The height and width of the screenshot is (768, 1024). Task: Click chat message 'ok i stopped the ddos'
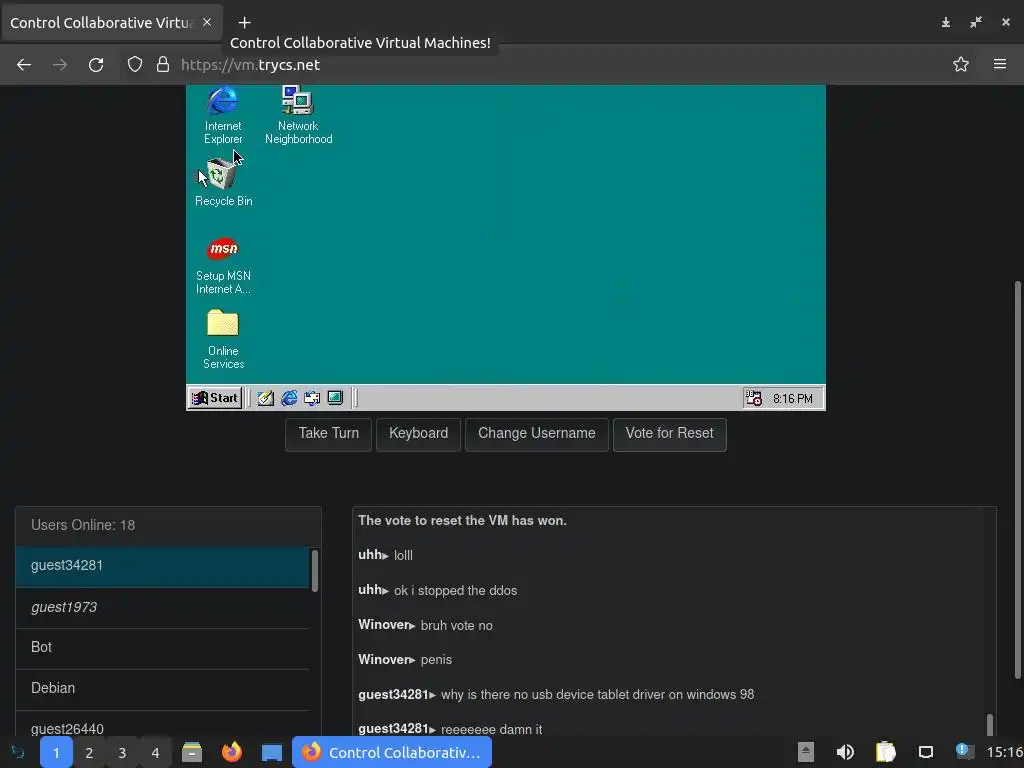[x=455, y=590]
